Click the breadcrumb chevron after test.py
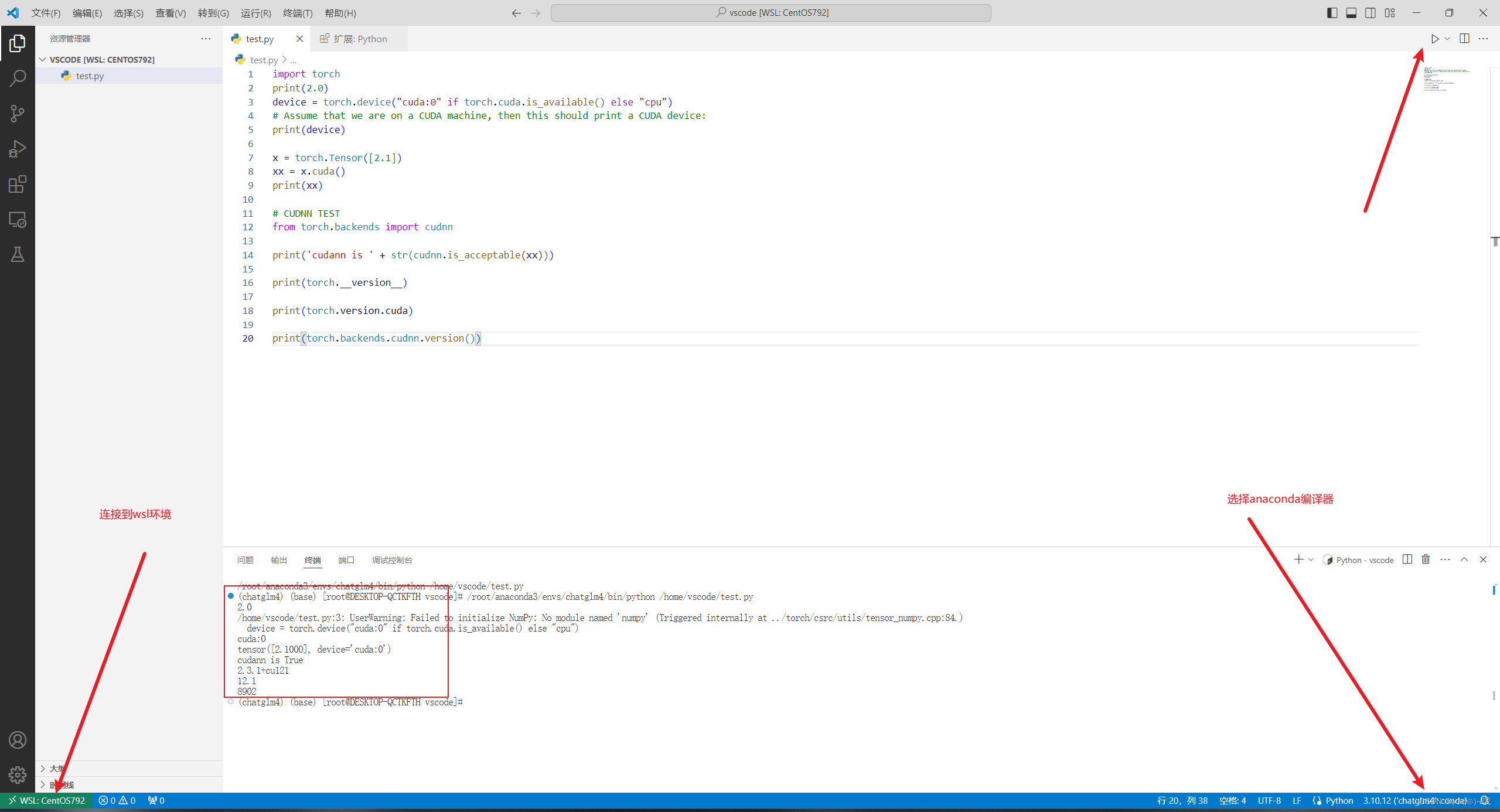Viewport: 1500px width, 812px height. (x=284, y=60)
